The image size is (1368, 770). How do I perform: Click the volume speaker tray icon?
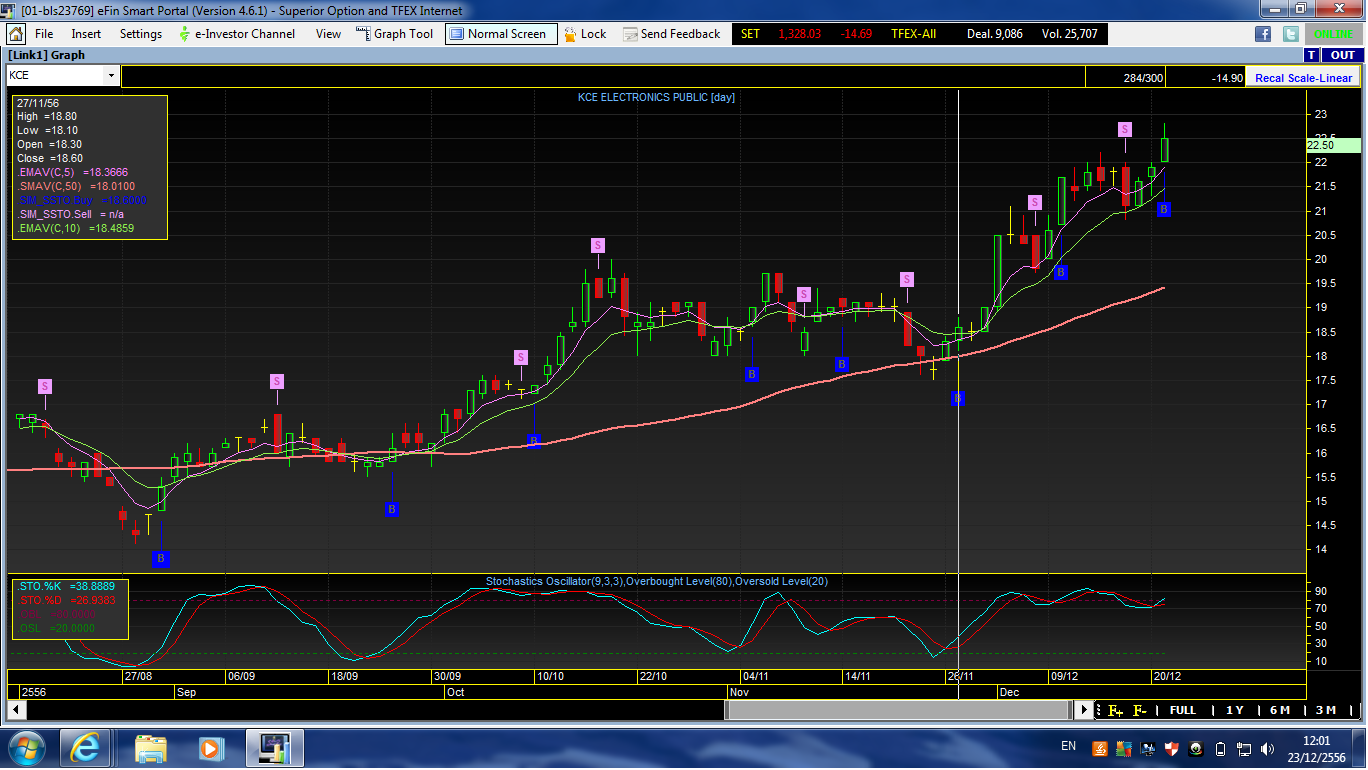pos(1269,748)
